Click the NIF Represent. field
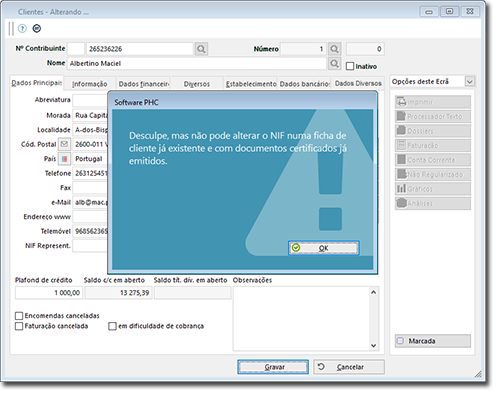 pos(90,246)
